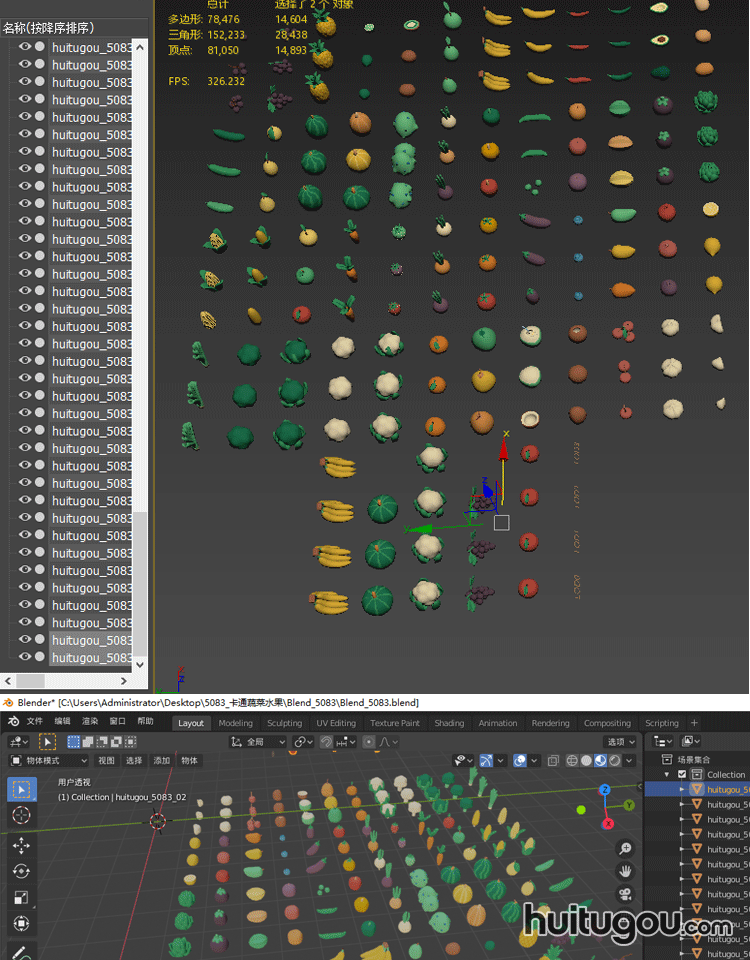Select the Cursor tool in Blender toolbar
Viewport: 750px width, 960px height.
[21, 816]
